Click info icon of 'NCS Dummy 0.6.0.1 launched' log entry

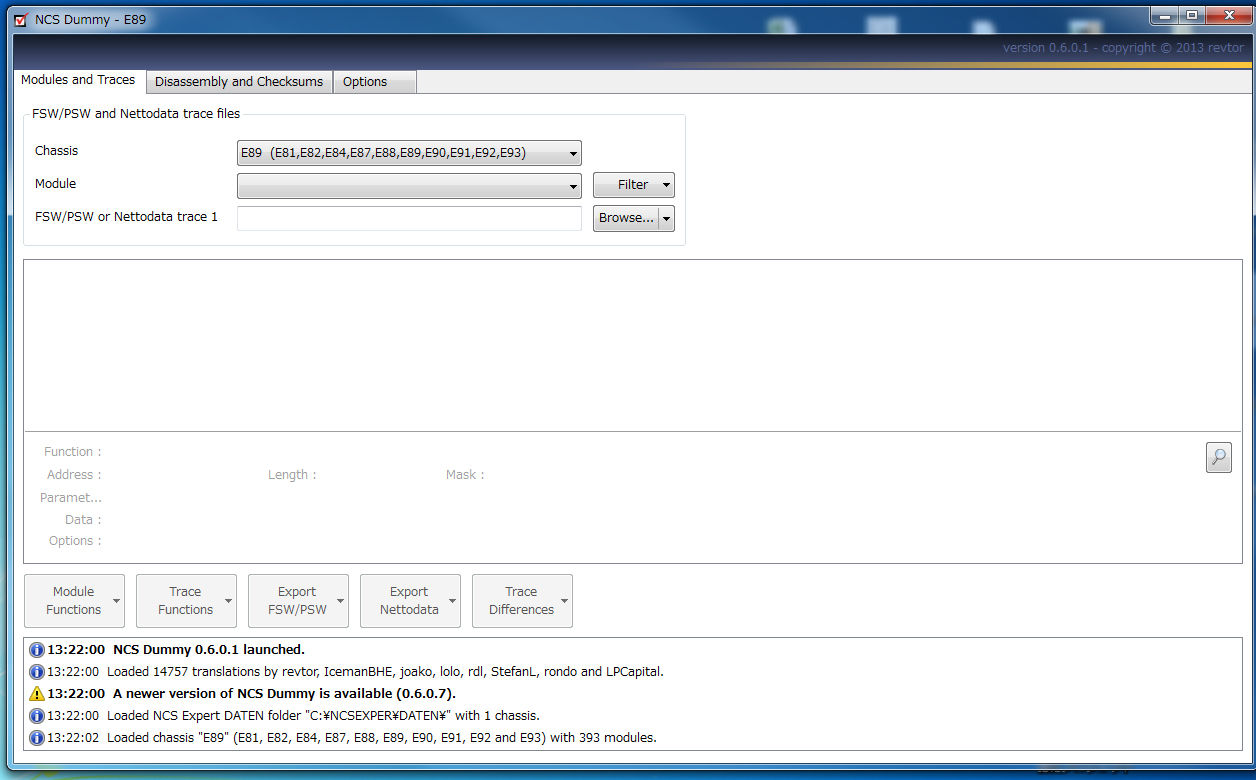click(37, 650)
